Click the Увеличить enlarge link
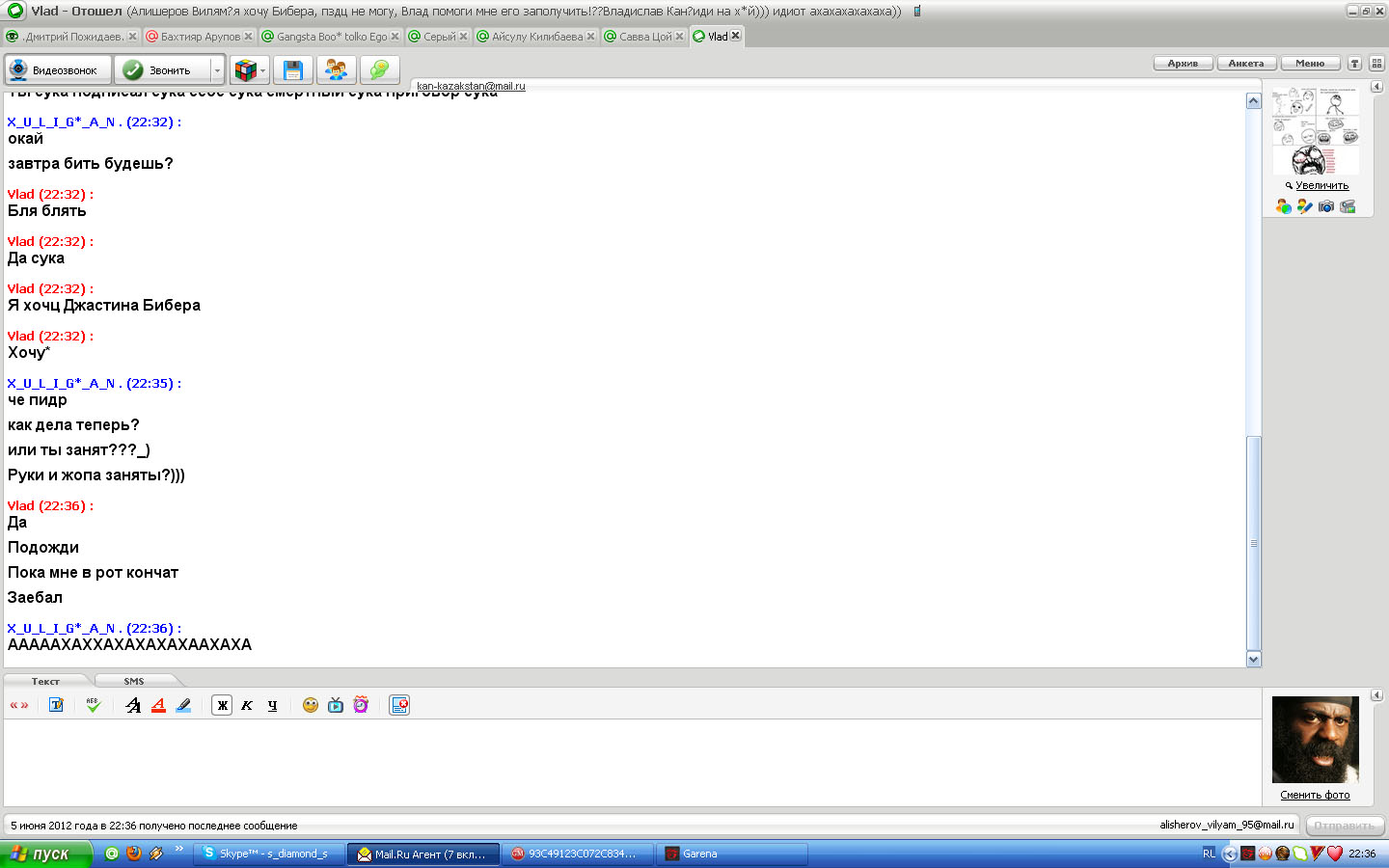 click(1321, 185)
